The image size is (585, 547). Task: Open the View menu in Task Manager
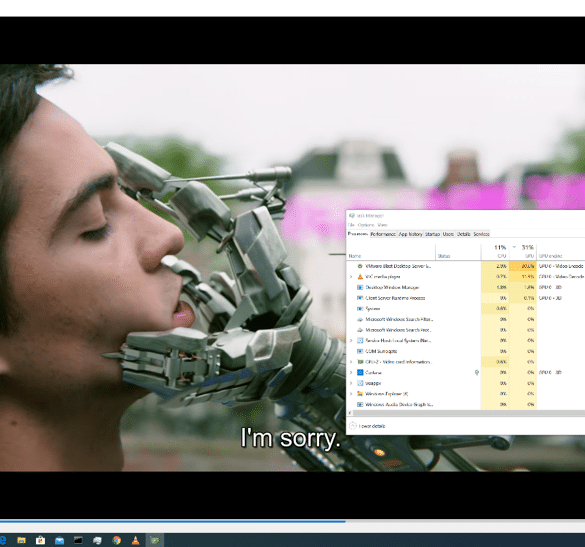382,225
